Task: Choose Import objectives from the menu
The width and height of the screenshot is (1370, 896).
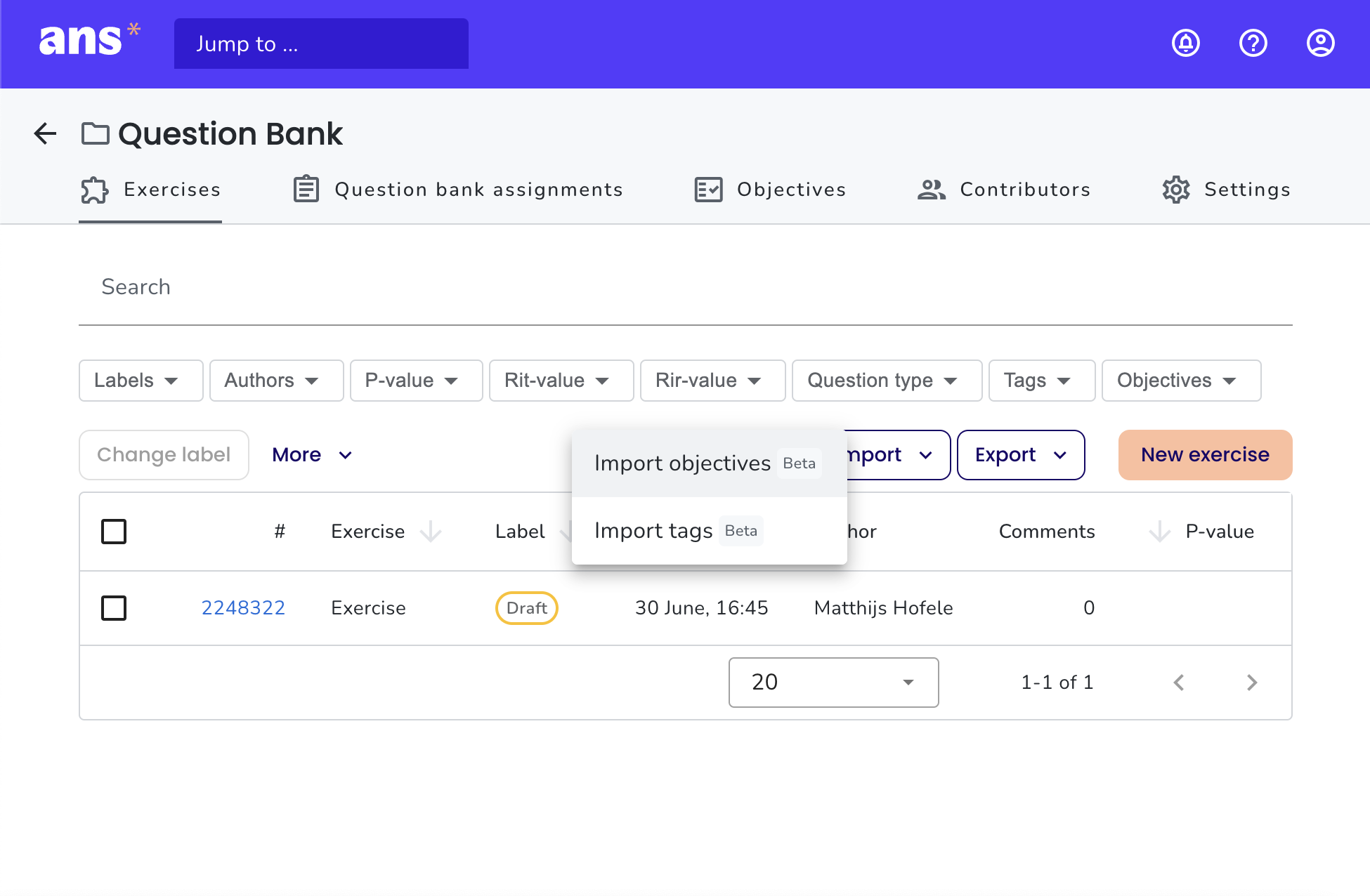Action: coord(710,463)
